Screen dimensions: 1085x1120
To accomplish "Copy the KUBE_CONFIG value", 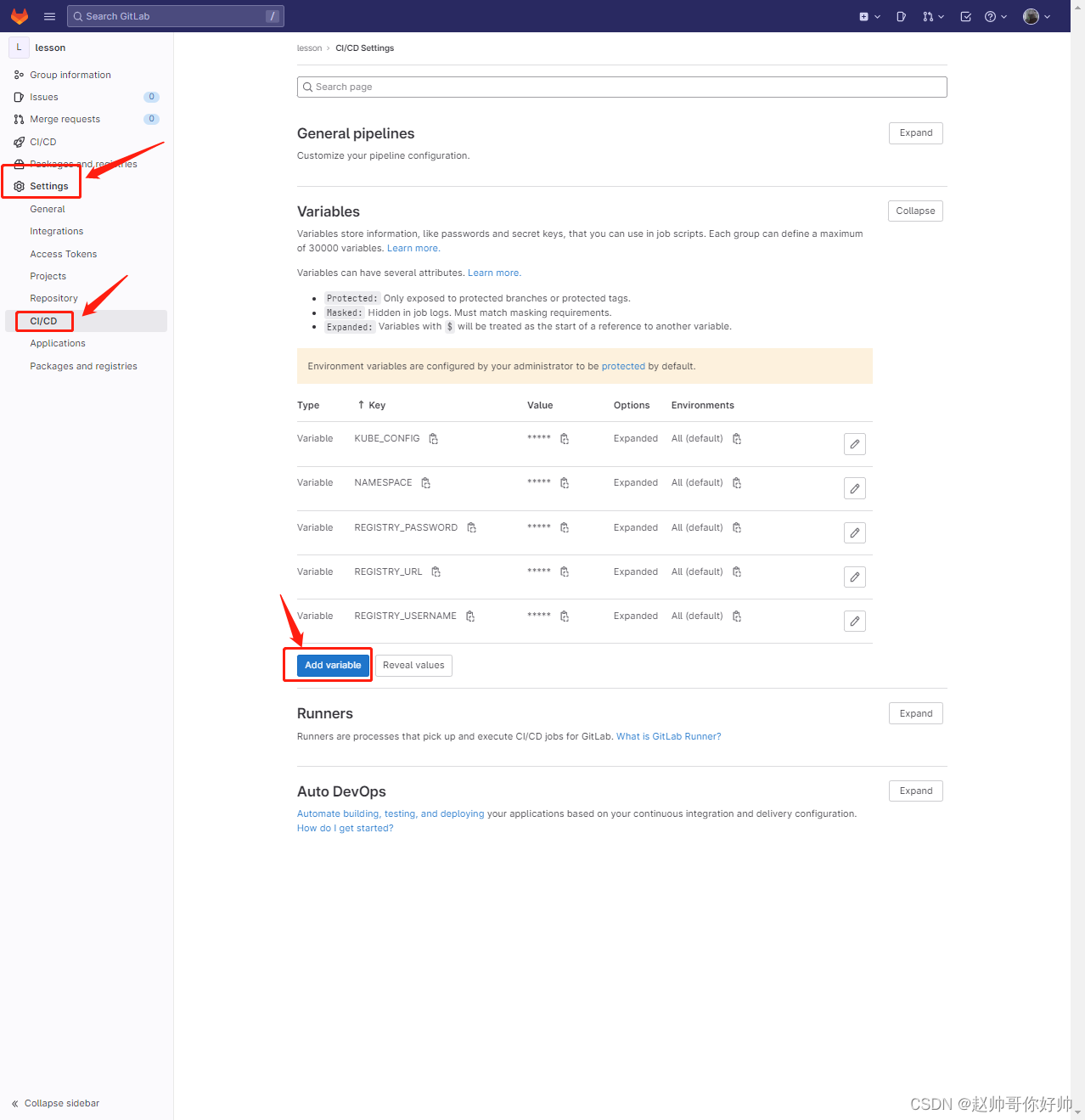I will click(565, 439).
